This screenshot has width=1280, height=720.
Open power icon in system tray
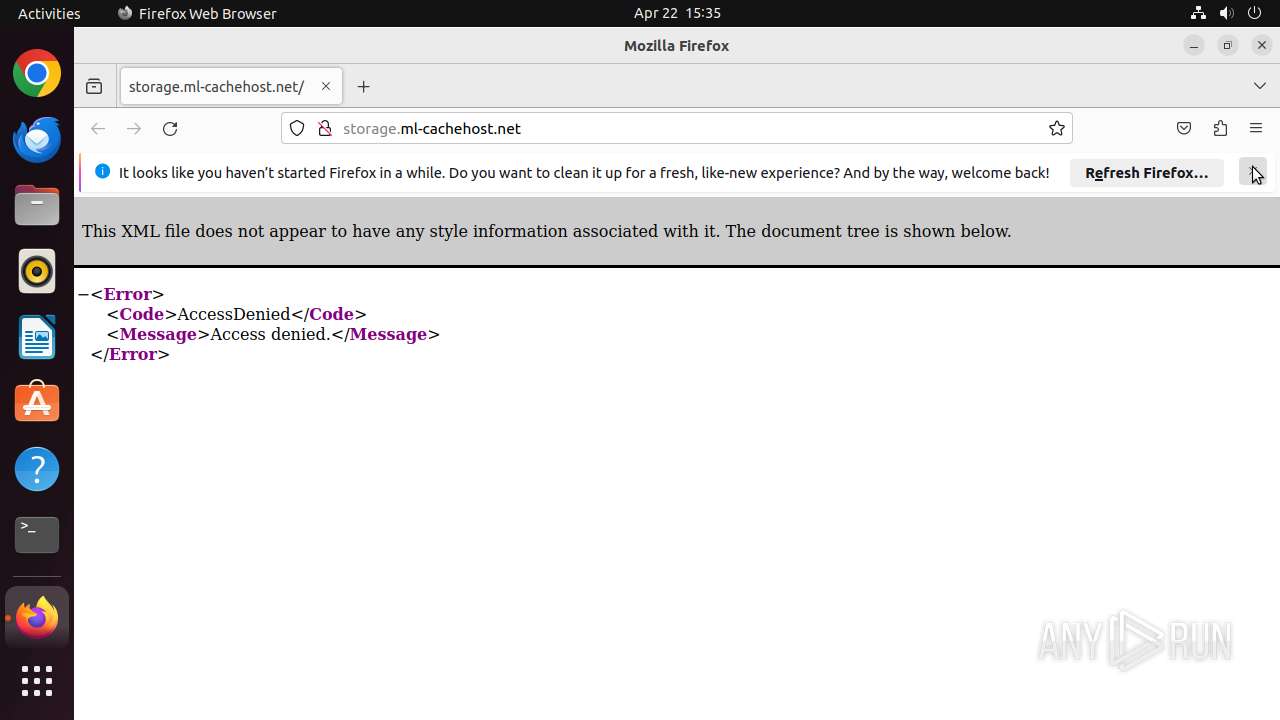pyautogui.click(x=1256, y=13)
